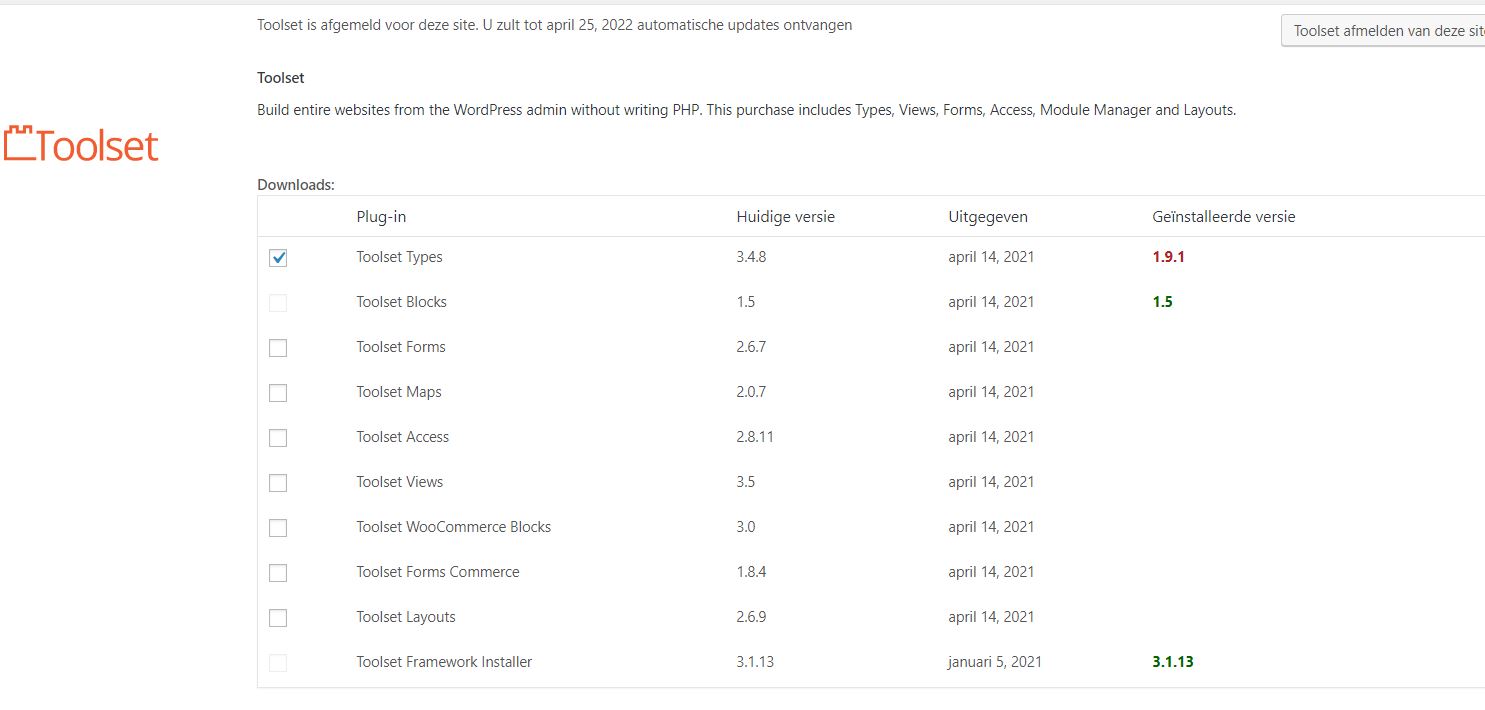Click current version 2.8.11
Viewport: 1485px width, 710px height.
click(755, 437)
